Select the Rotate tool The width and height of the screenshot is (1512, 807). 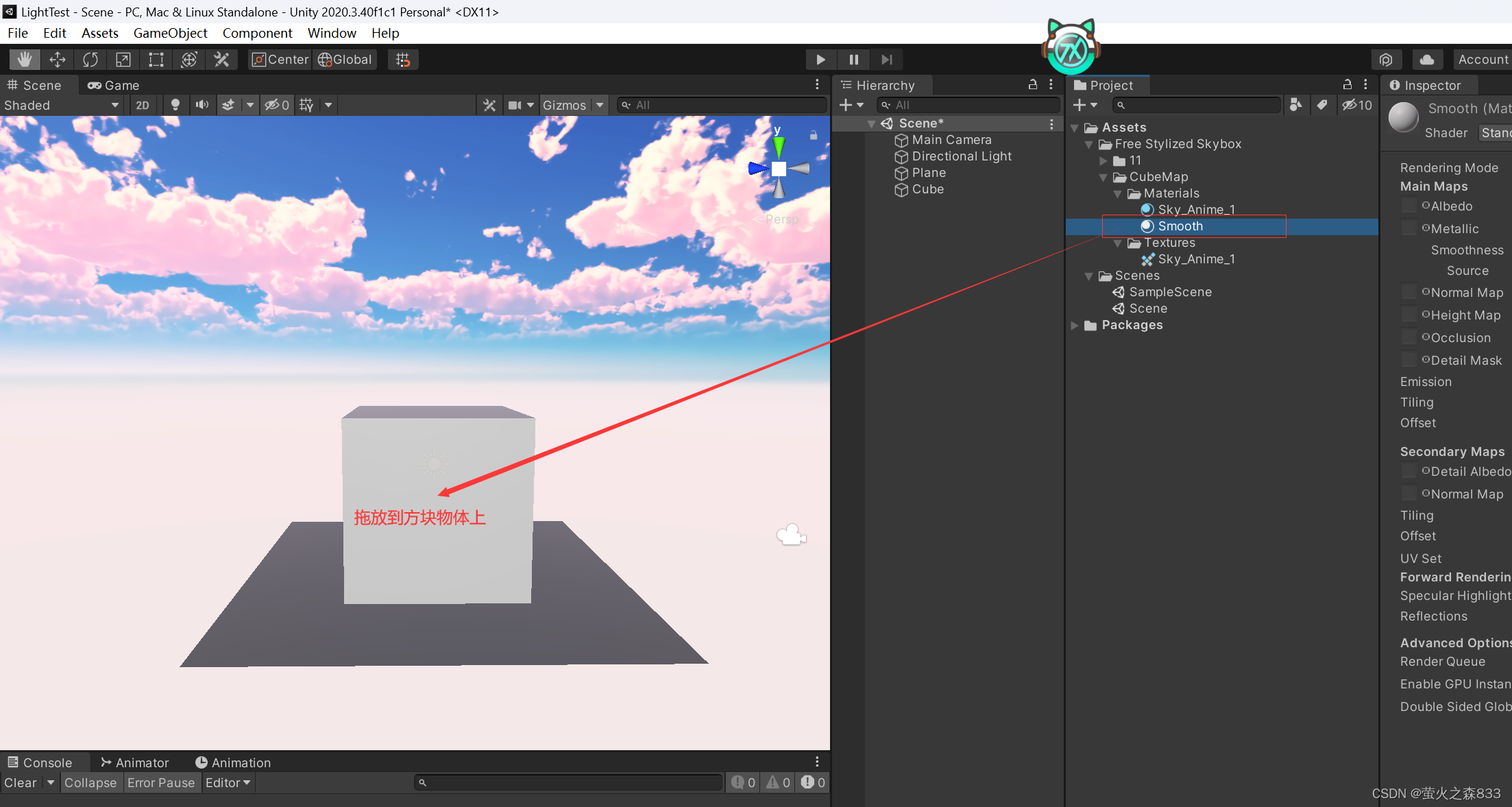[x=90, y=60]
